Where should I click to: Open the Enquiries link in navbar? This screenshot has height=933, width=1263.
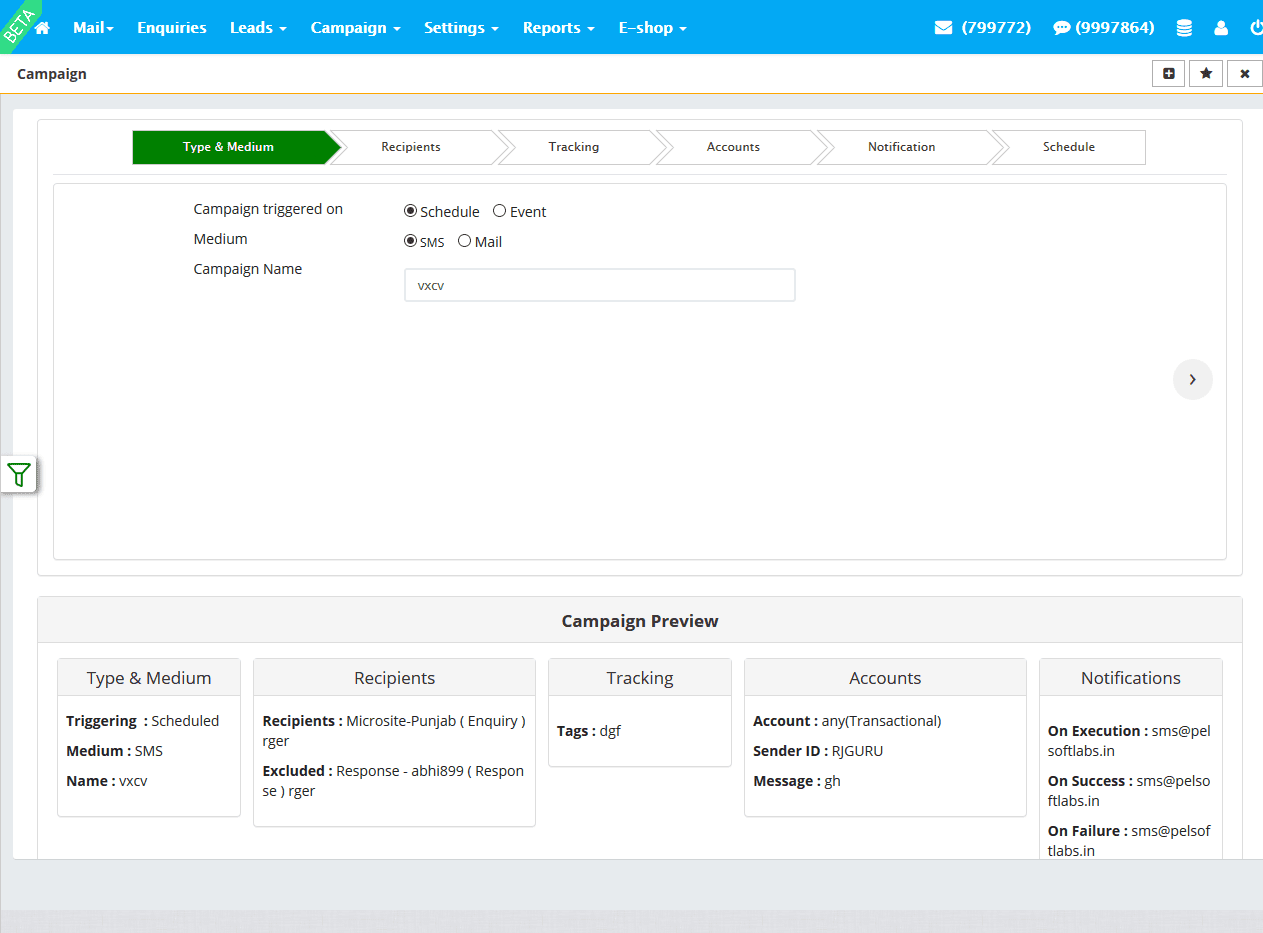[x=172, y=28]
